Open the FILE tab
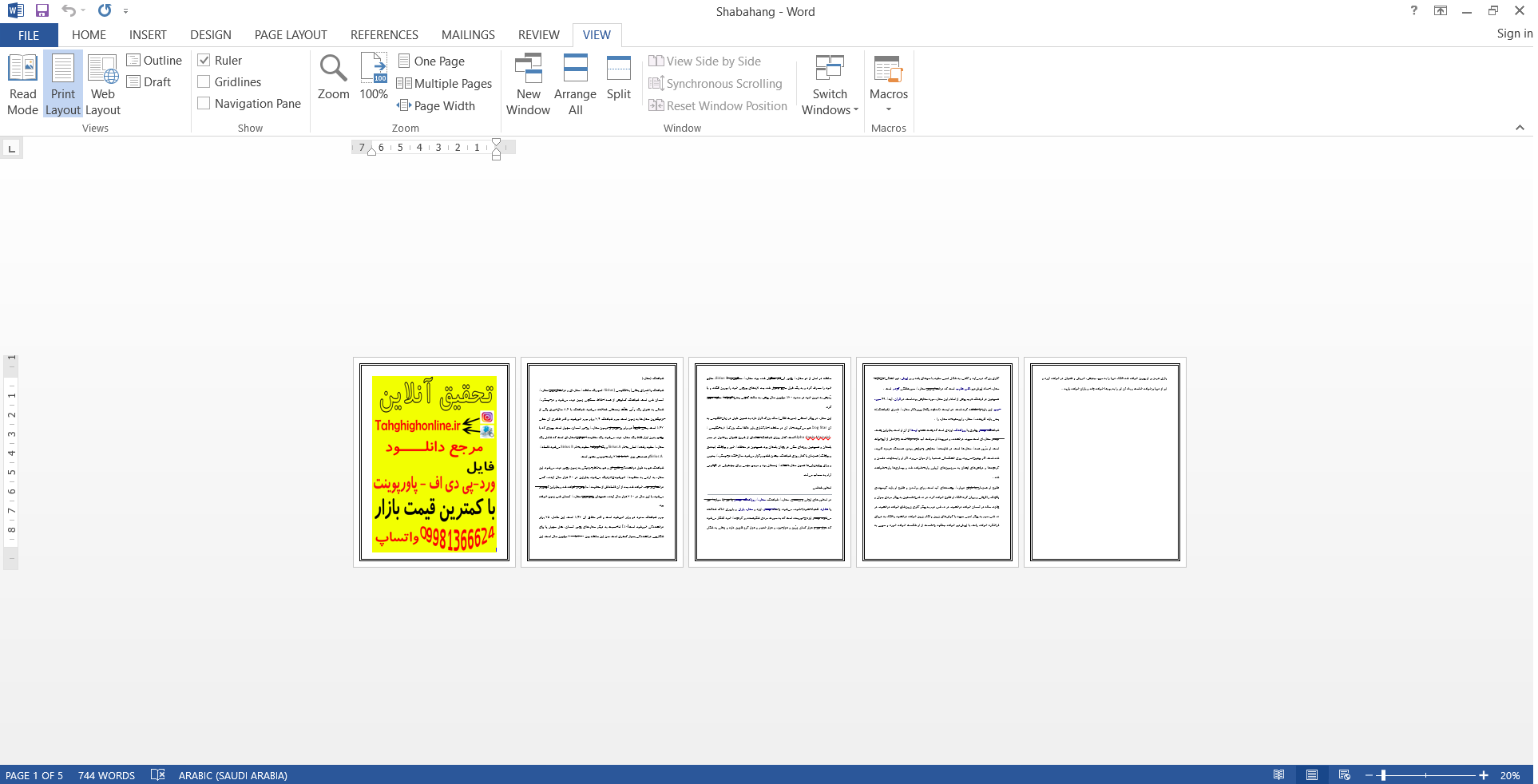Image resolution: width=1538 pixels, height=784 pixels. point(29,35)
